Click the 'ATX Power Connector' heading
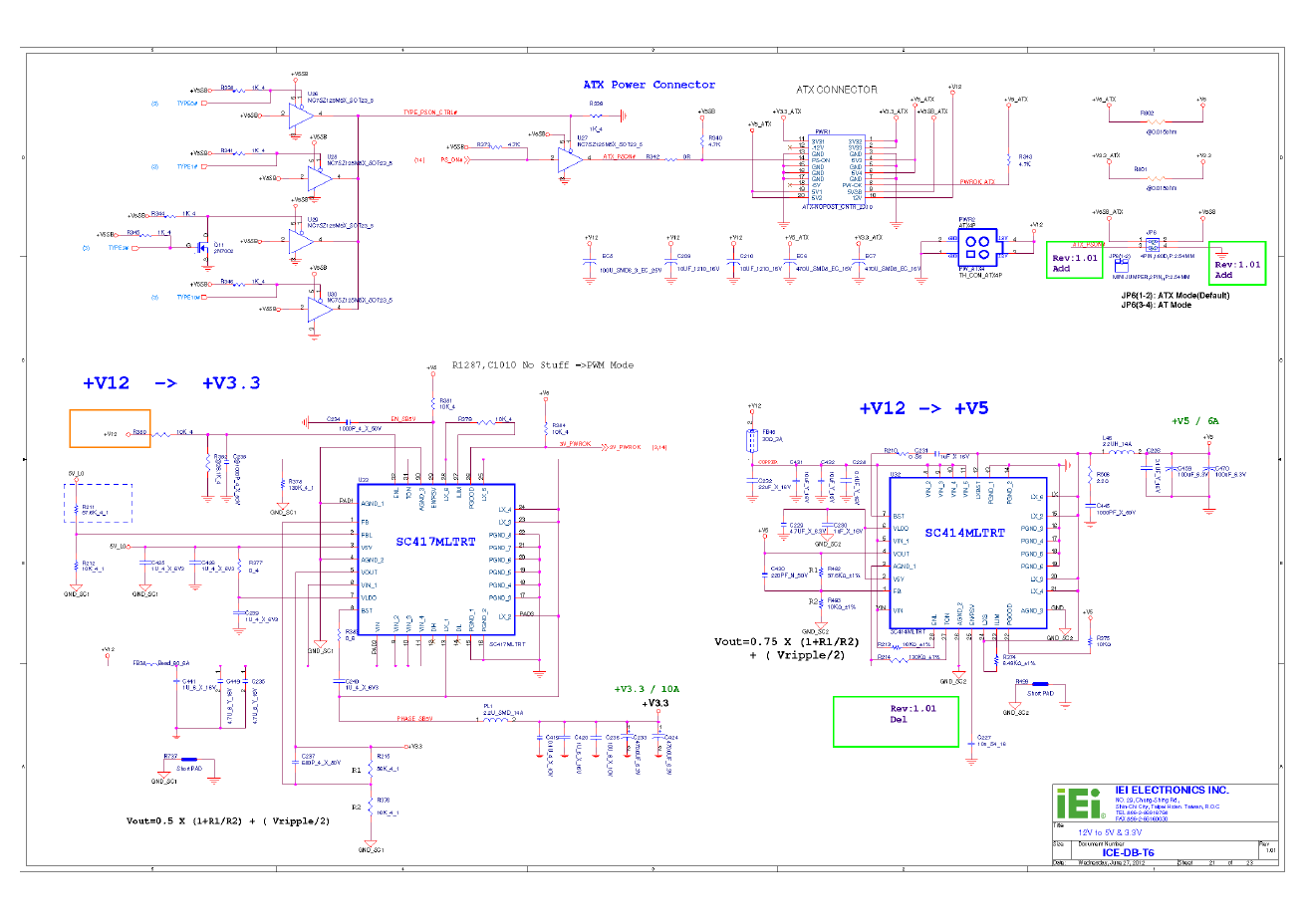 coord(649,86)
